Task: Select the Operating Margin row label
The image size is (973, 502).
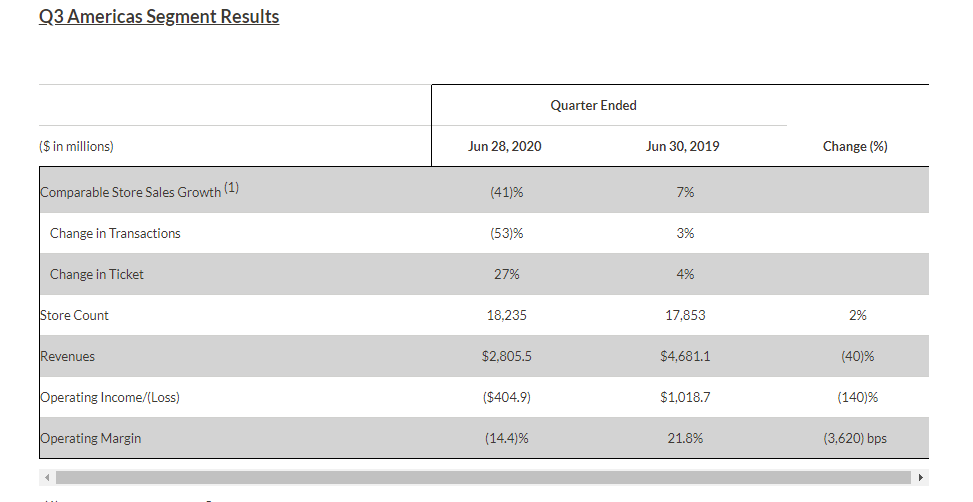Action: pyautogui.click(x=90, y=438)
